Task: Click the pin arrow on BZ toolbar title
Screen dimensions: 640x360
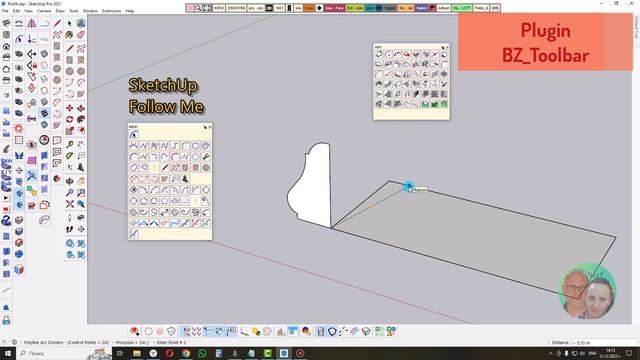Action: (x=205, y=127)
